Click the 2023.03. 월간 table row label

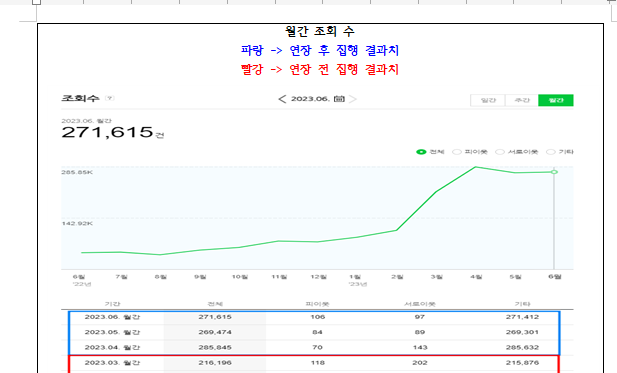tap(112, 363)
